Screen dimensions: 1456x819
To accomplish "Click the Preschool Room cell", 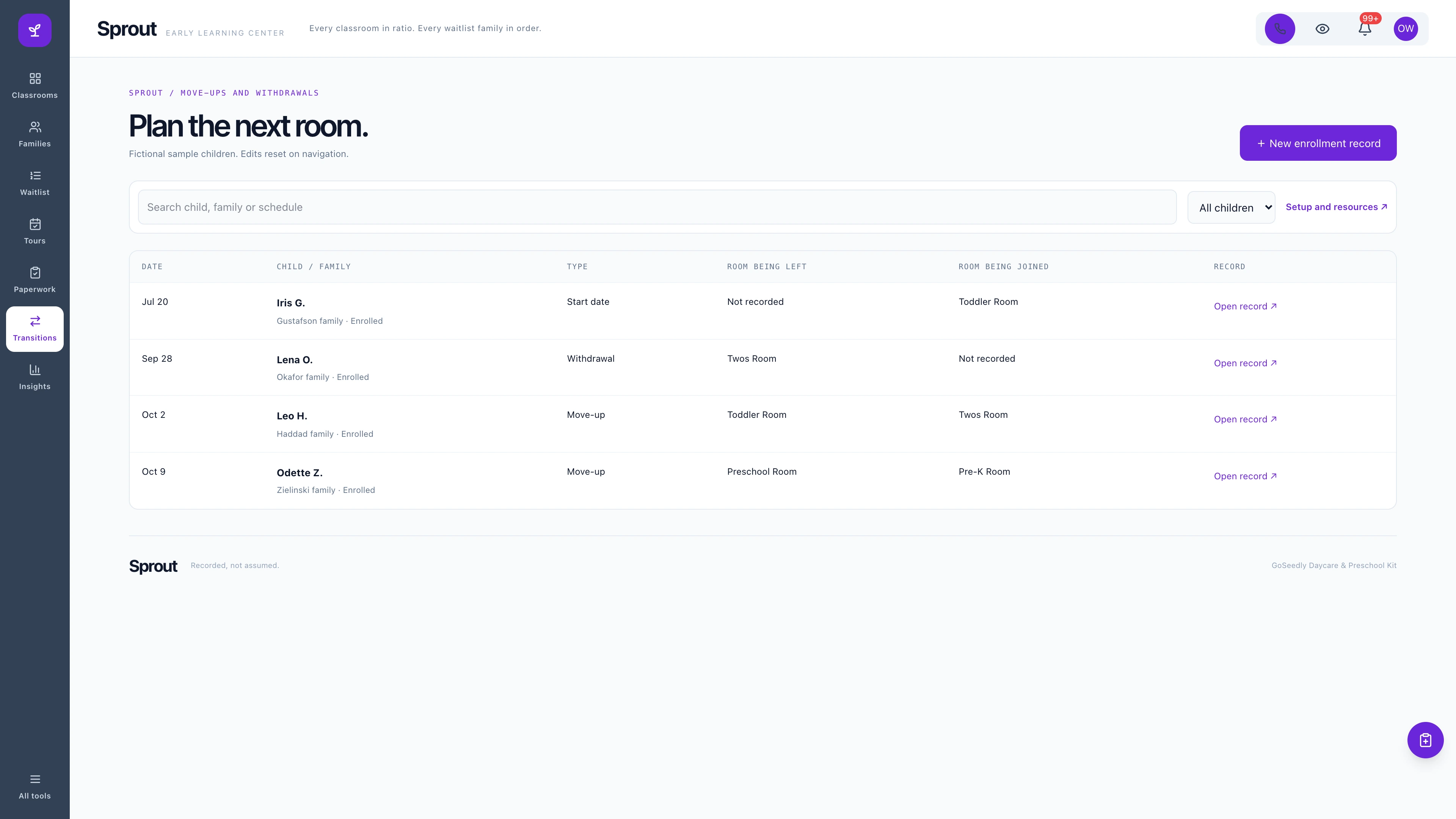I will [761, 471].
